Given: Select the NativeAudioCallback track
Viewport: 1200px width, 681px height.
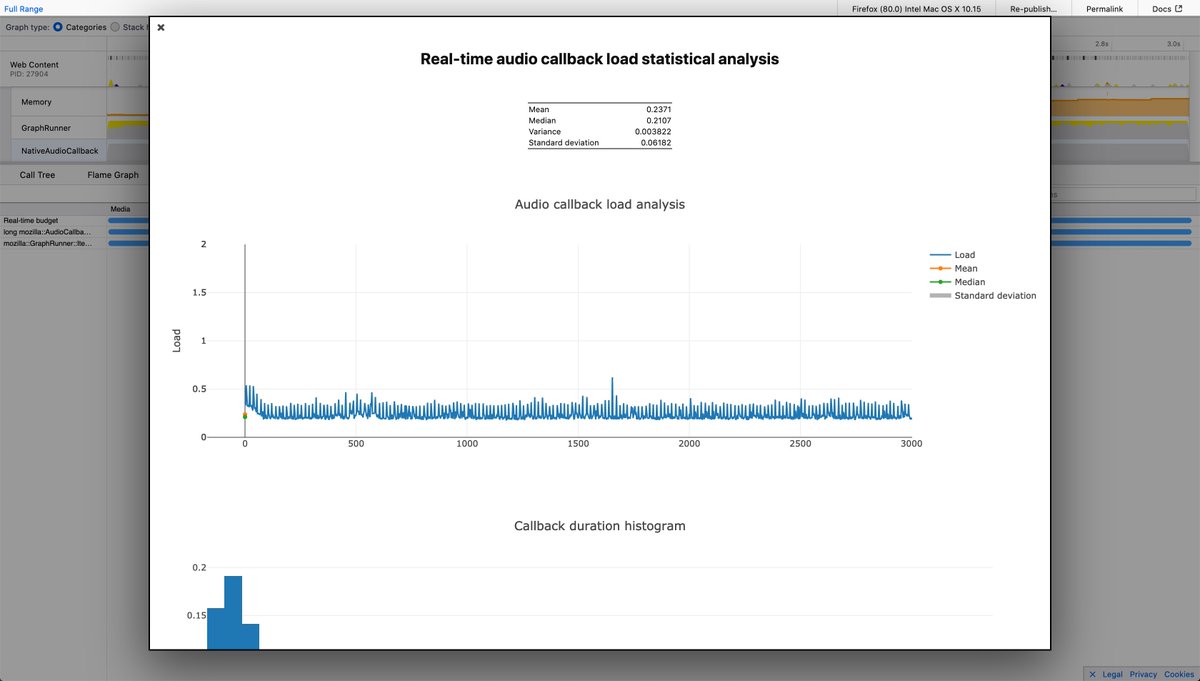Looking at the screenshot, I should [58, 151].
